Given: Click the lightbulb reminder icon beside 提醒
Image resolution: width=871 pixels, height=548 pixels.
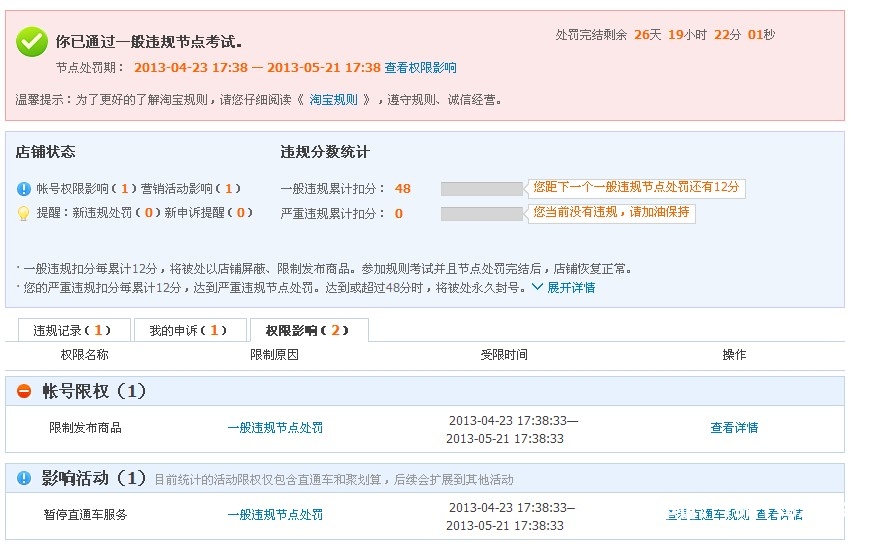Looking at the screenshot, I should [24, 213].
